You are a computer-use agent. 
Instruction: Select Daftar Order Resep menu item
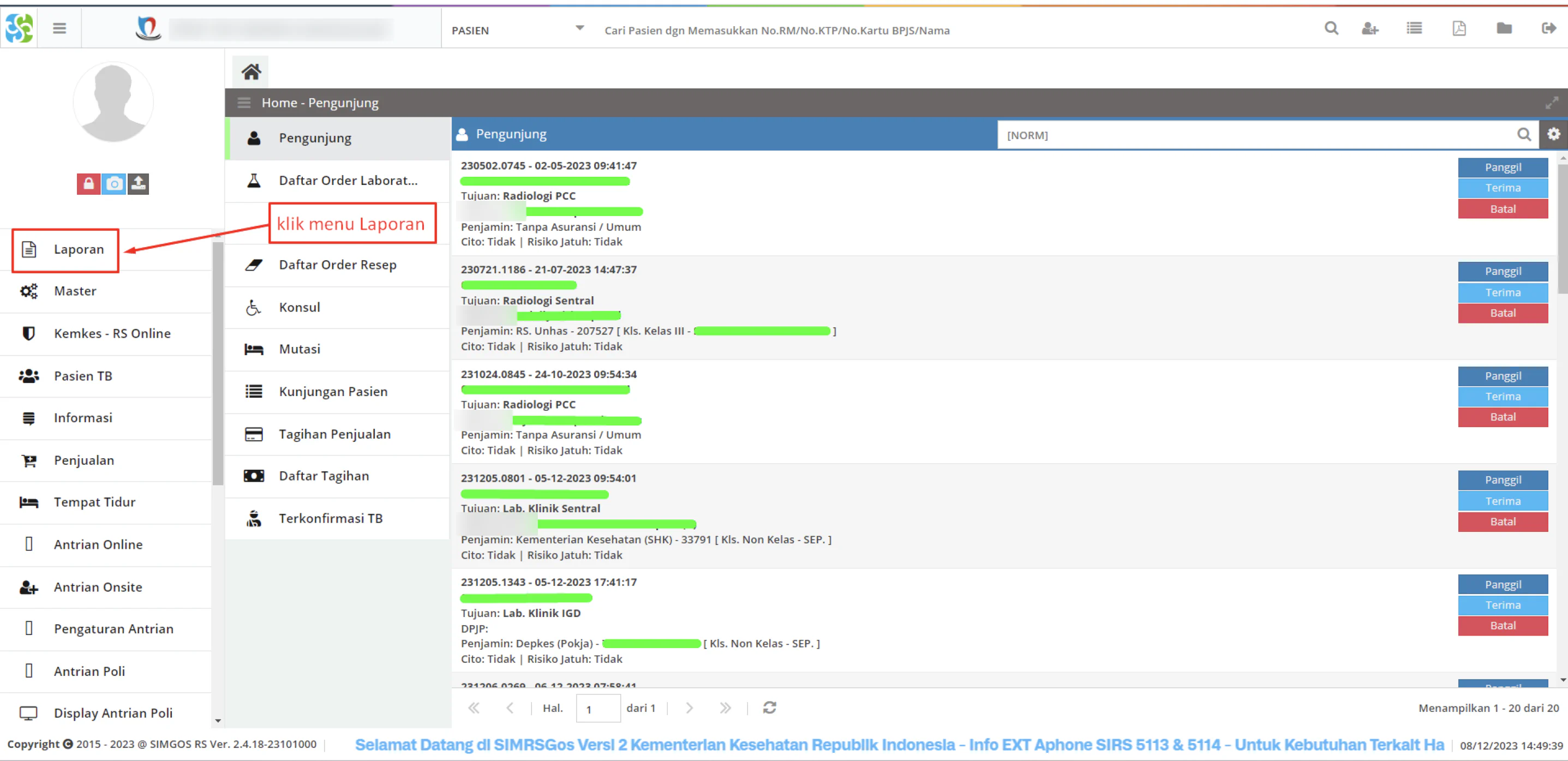tap(338, 265)
